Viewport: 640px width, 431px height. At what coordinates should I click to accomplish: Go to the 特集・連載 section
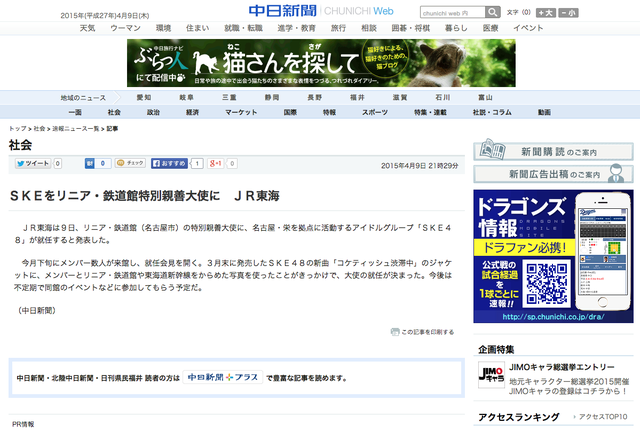pyautogui.click(x=430, y=112)
